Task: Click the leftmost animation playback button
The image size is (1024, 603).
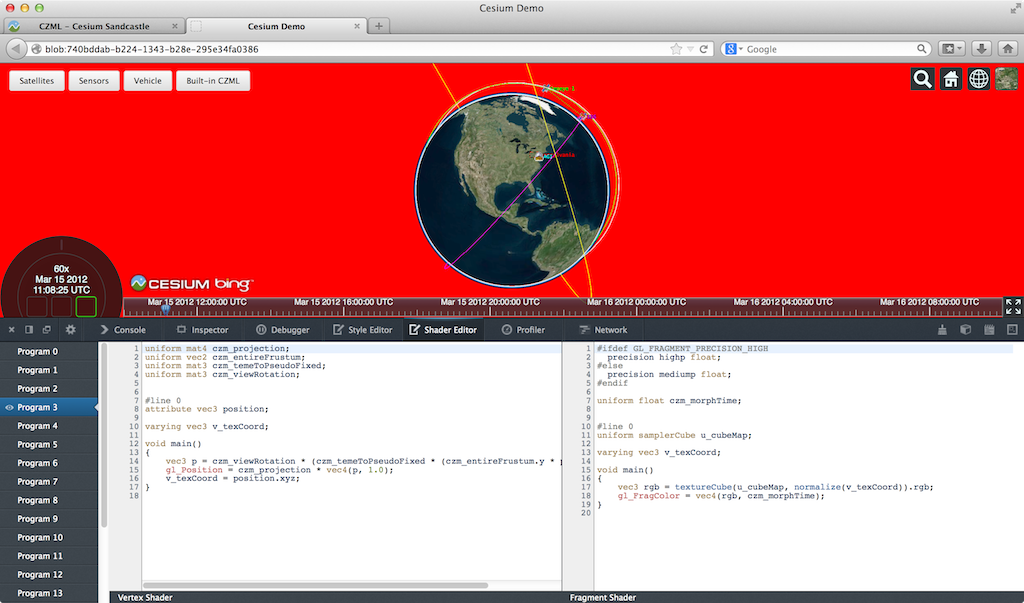Action: (37, 306)
